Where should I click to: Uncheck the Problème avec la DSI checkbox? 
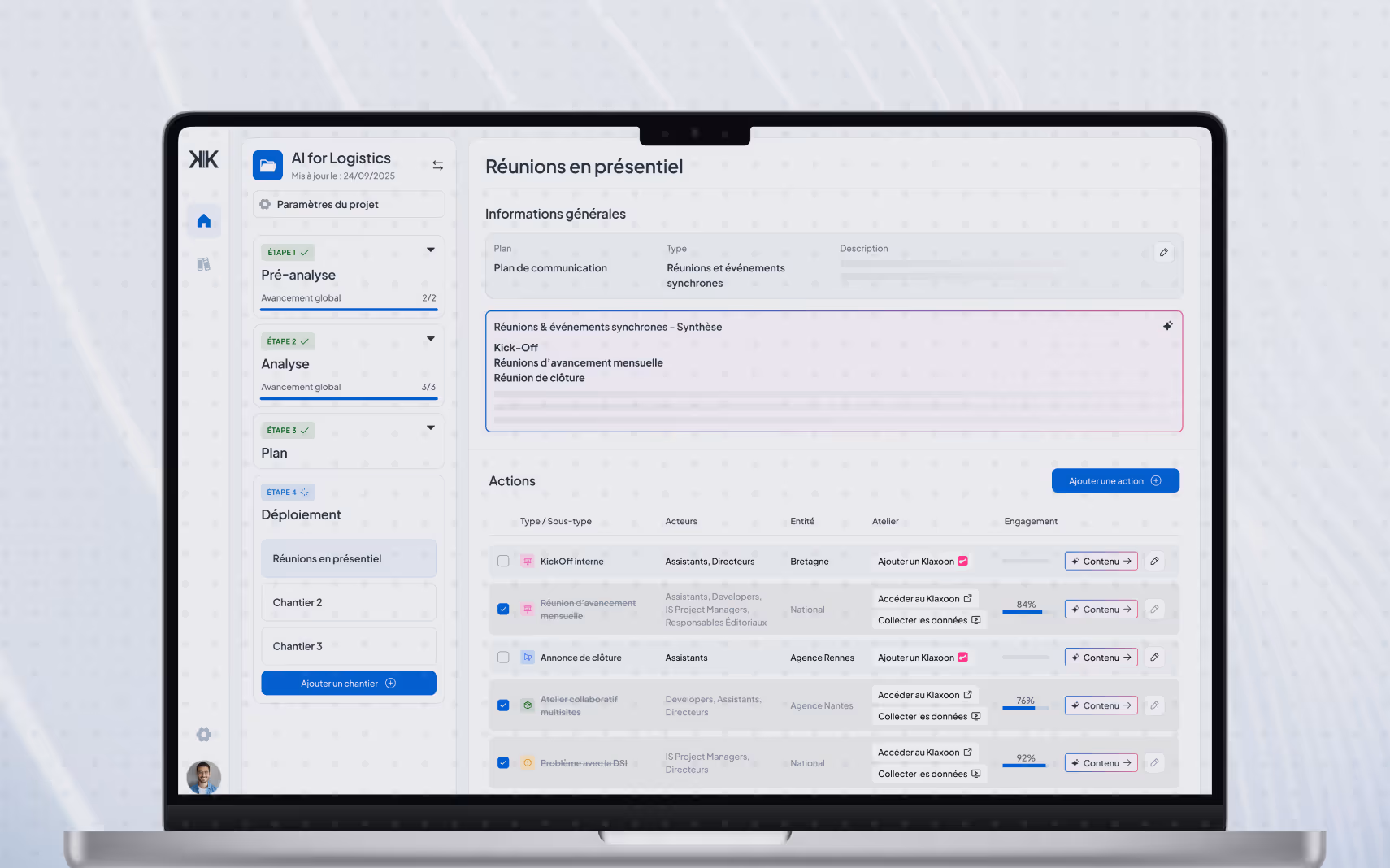[503, 763]
